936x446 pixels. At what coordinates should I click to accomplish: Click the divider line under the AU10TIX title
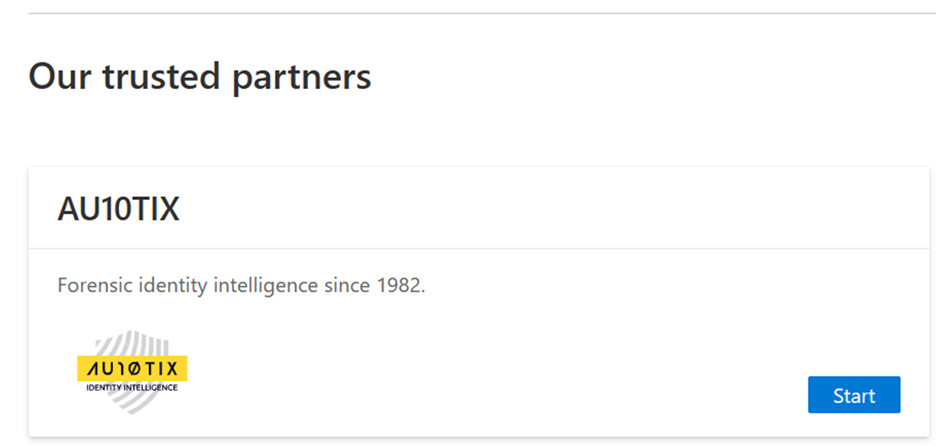480,248
